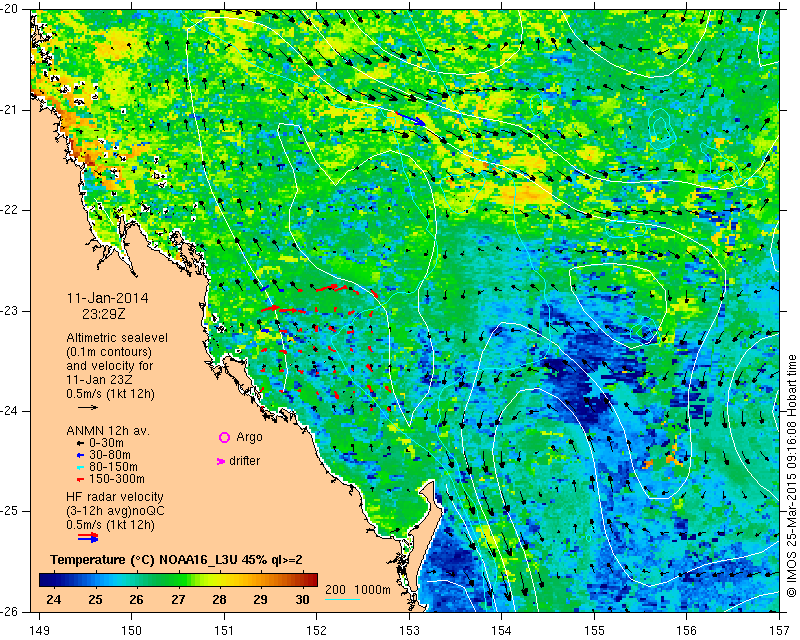Click the 'HF radar velocity' text
This screenshot has height=640, width=800.
pos(115,497)
